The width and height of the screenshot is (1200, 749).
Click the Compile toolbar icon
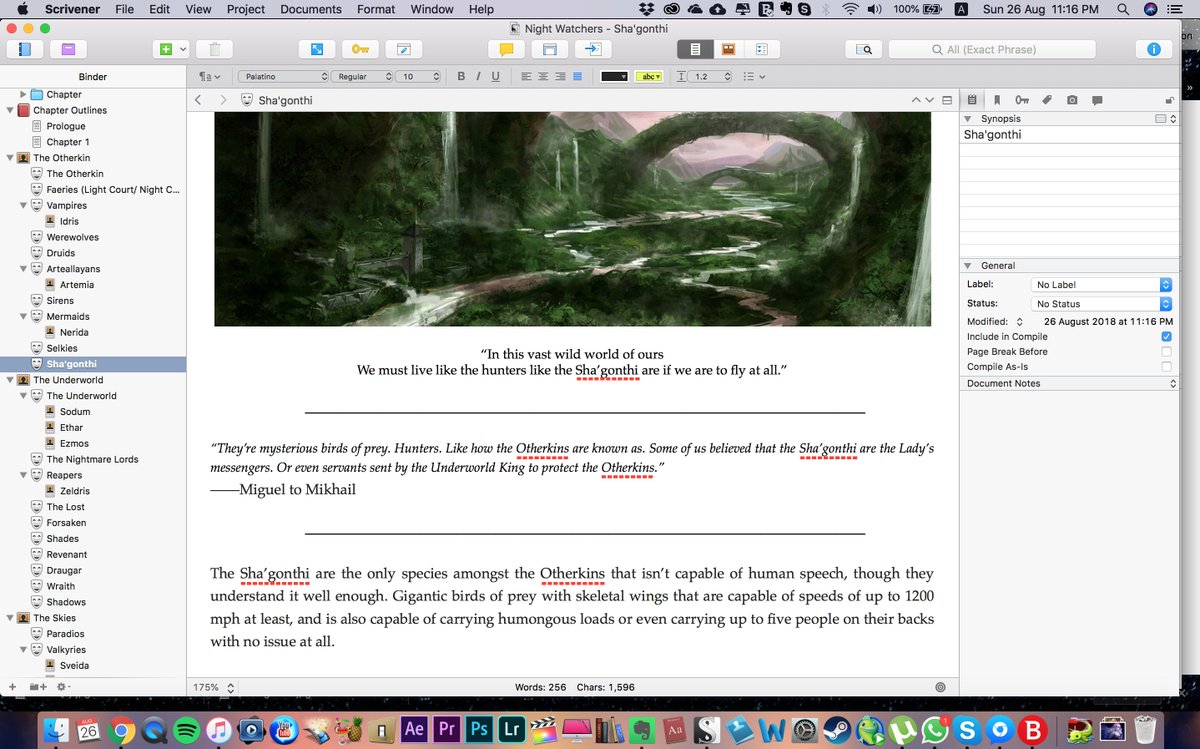pos(592,49)
